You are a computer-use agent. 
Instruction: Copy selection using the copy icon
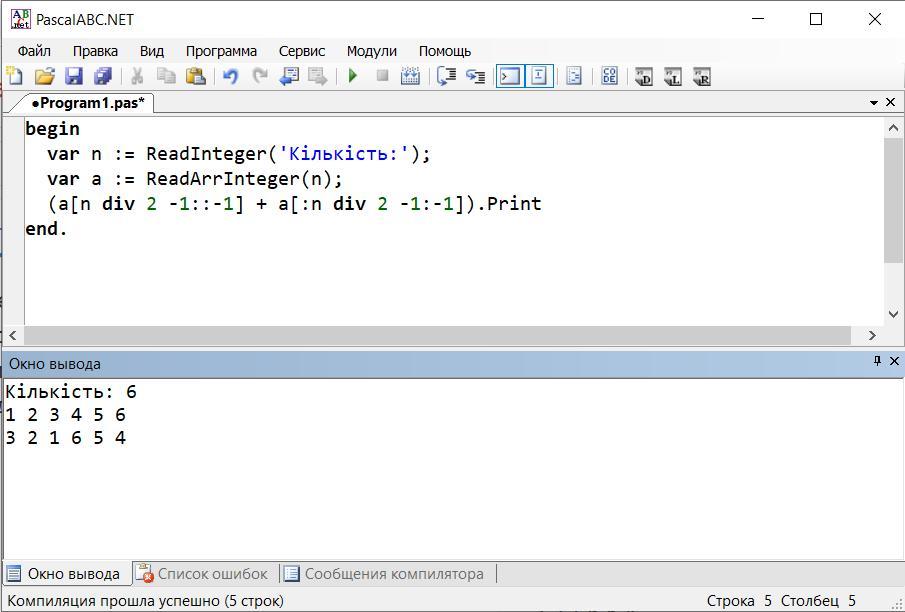coord(166,76)
